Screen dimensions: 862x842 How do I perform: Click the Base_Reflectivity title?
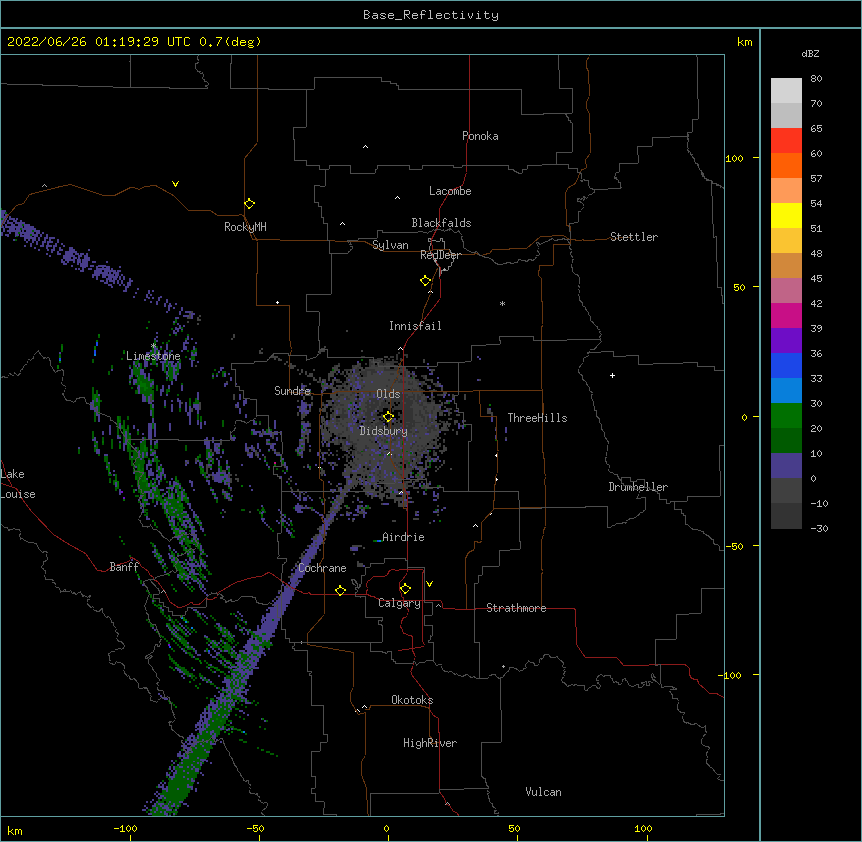coord(431,15)
